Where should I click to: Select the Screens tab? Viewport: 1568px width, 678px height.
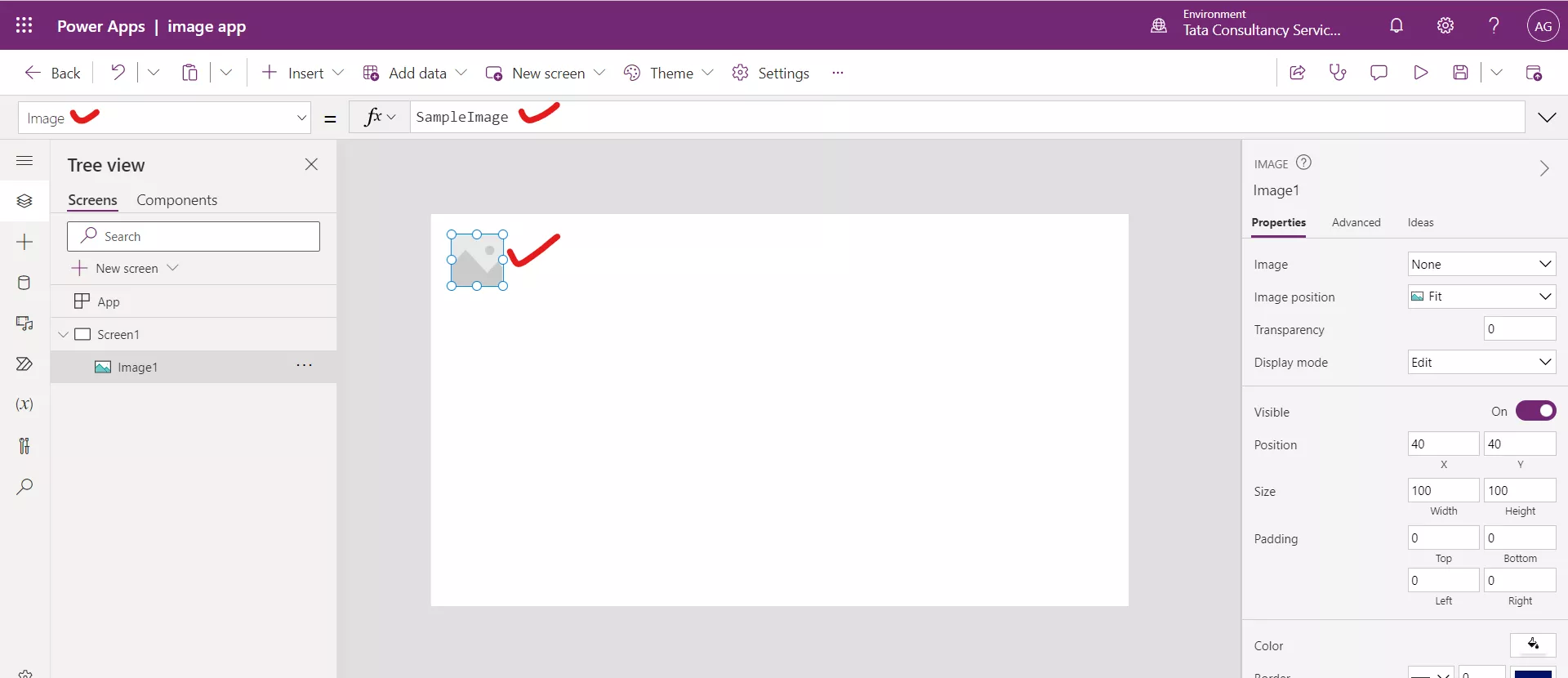click(x=92, y=200)
